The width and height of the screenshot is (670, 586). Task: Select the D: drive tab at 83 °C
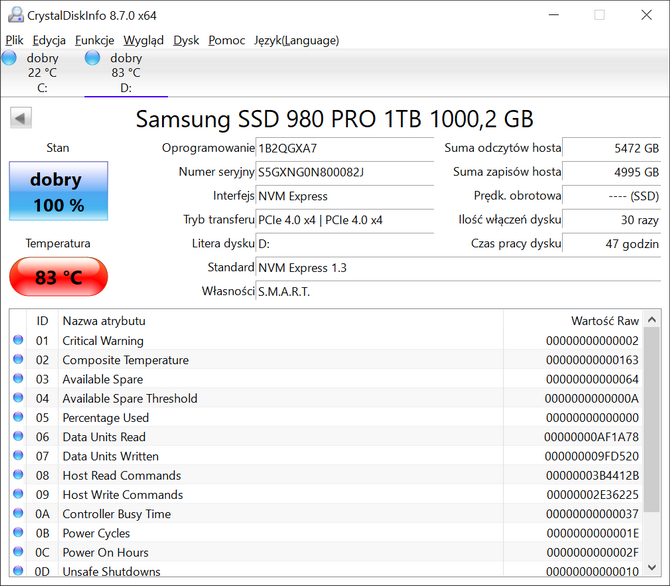tap(126, 73)
